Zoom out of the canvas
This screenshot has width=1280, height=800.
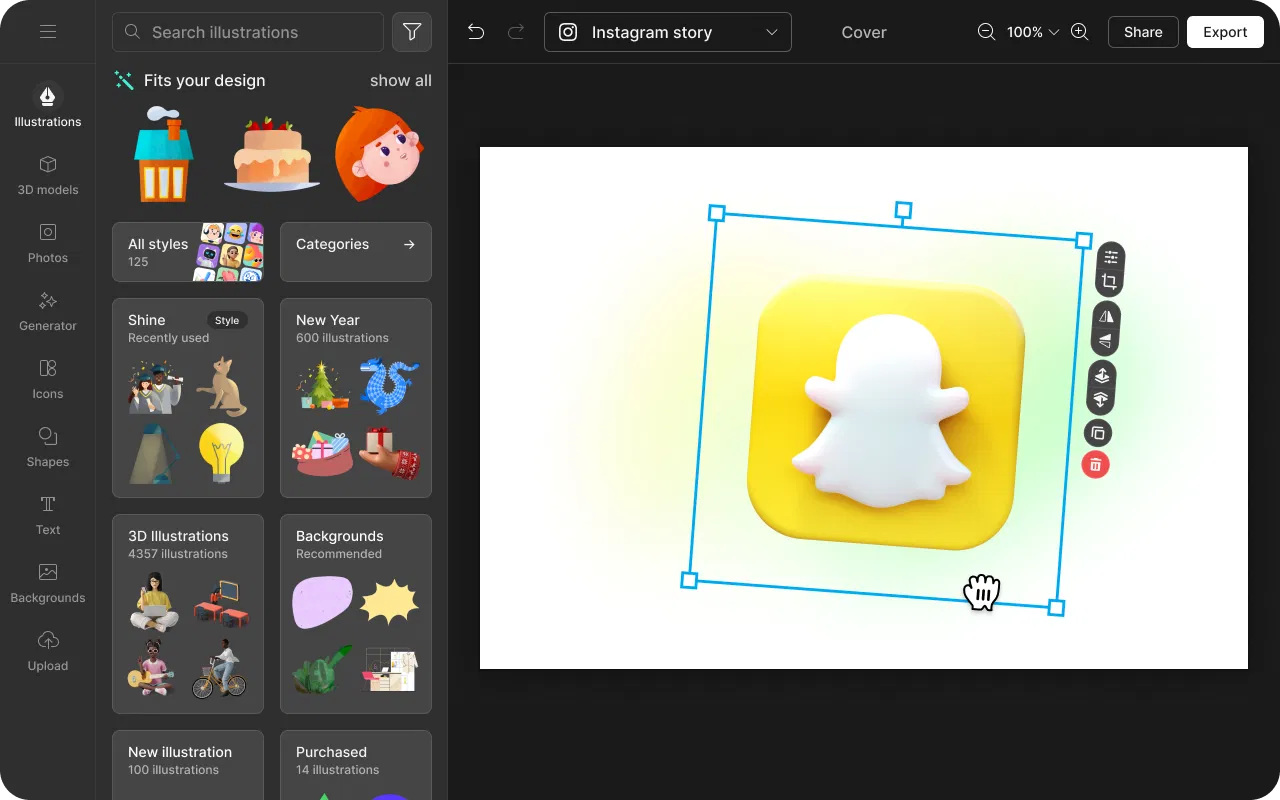click(x=986, y=32)
